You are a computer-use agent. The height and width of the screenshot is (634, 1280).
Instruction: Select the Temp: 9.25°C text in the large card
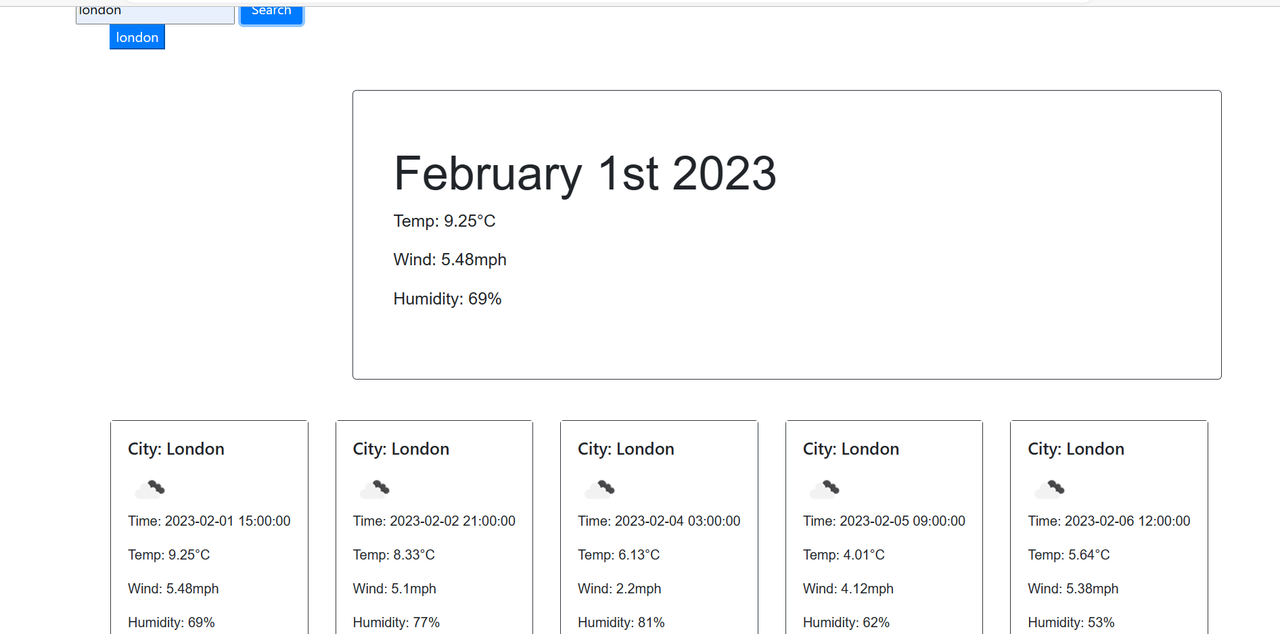(444, 220)
